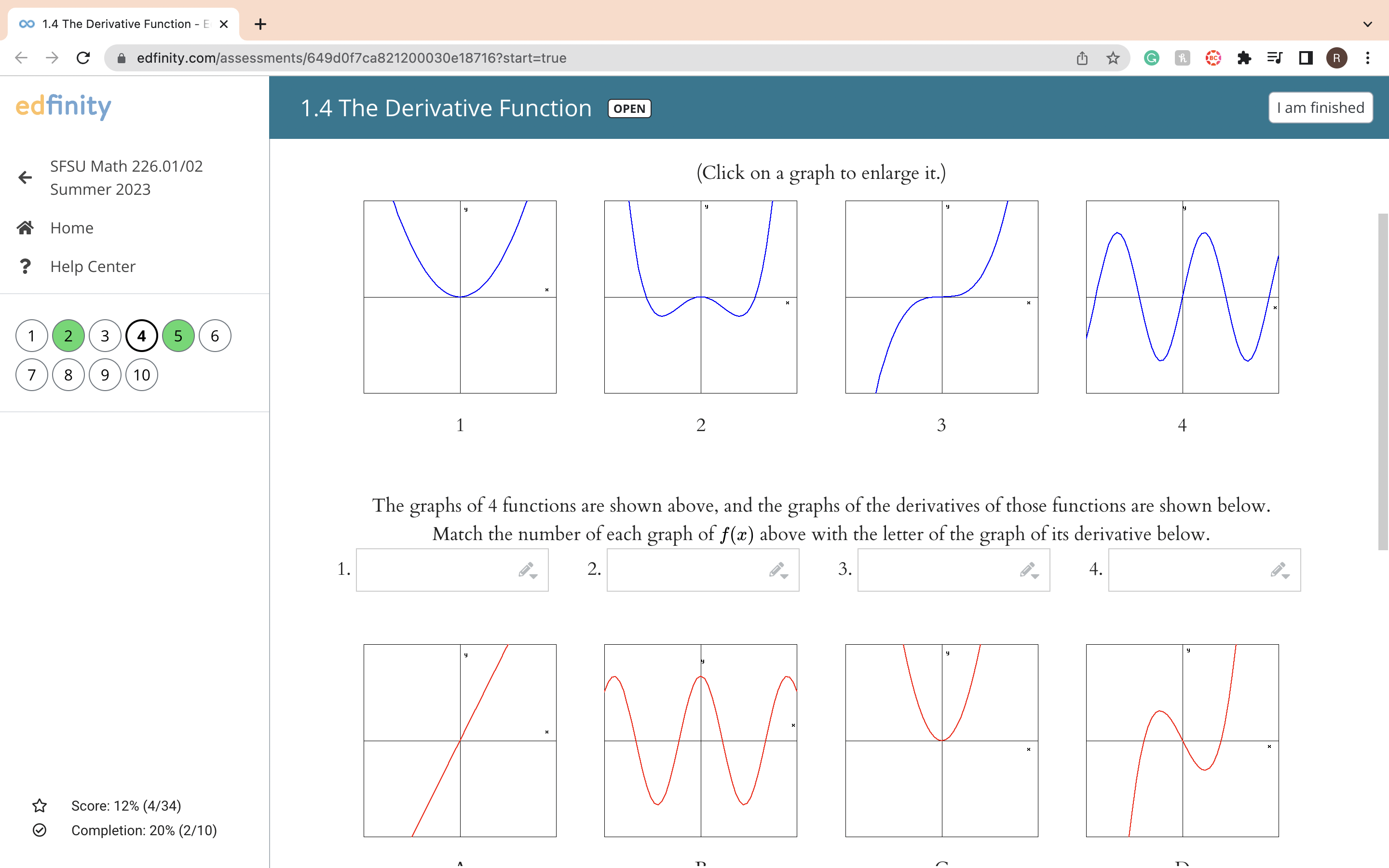
Task: Expand the tab search chevron
Action: tap(1367, 24)
